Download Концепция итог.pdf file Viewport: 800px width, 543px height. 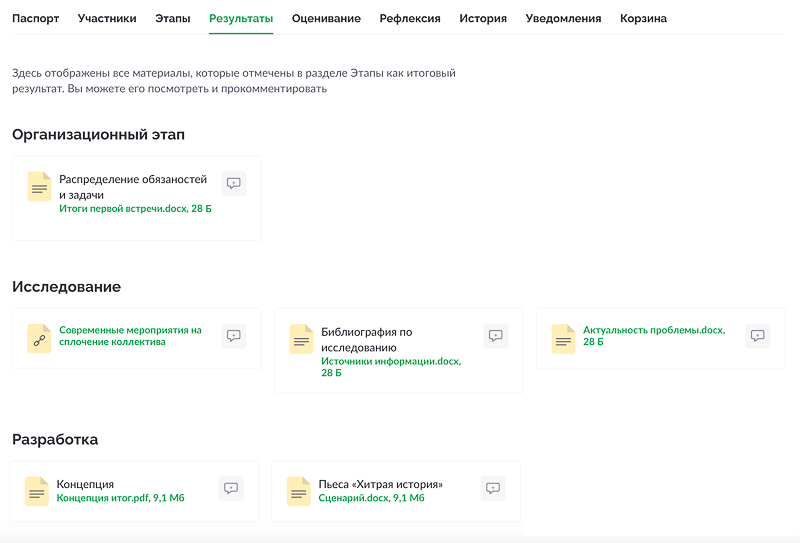coord(120,498)
